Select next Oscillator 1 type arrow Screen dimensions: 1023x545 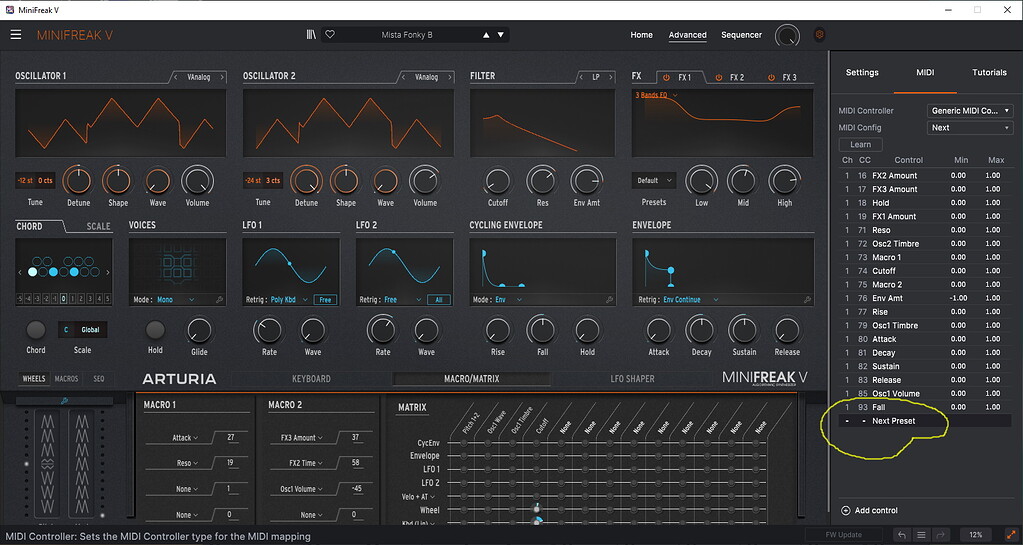222,77
